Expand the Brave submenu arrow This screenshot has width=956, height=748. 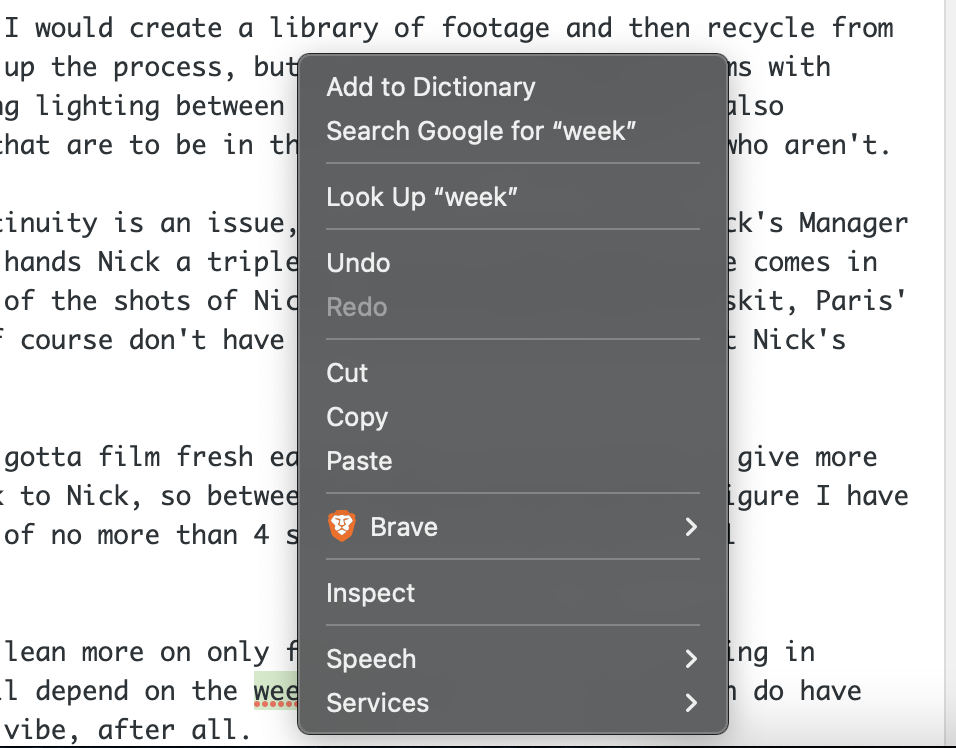tap(690, 527)
